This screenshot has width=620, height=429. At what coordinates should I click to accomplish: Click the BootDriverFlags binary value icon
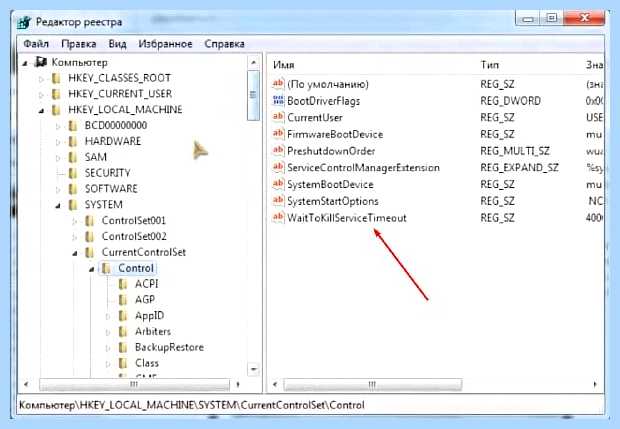point(278,100)
